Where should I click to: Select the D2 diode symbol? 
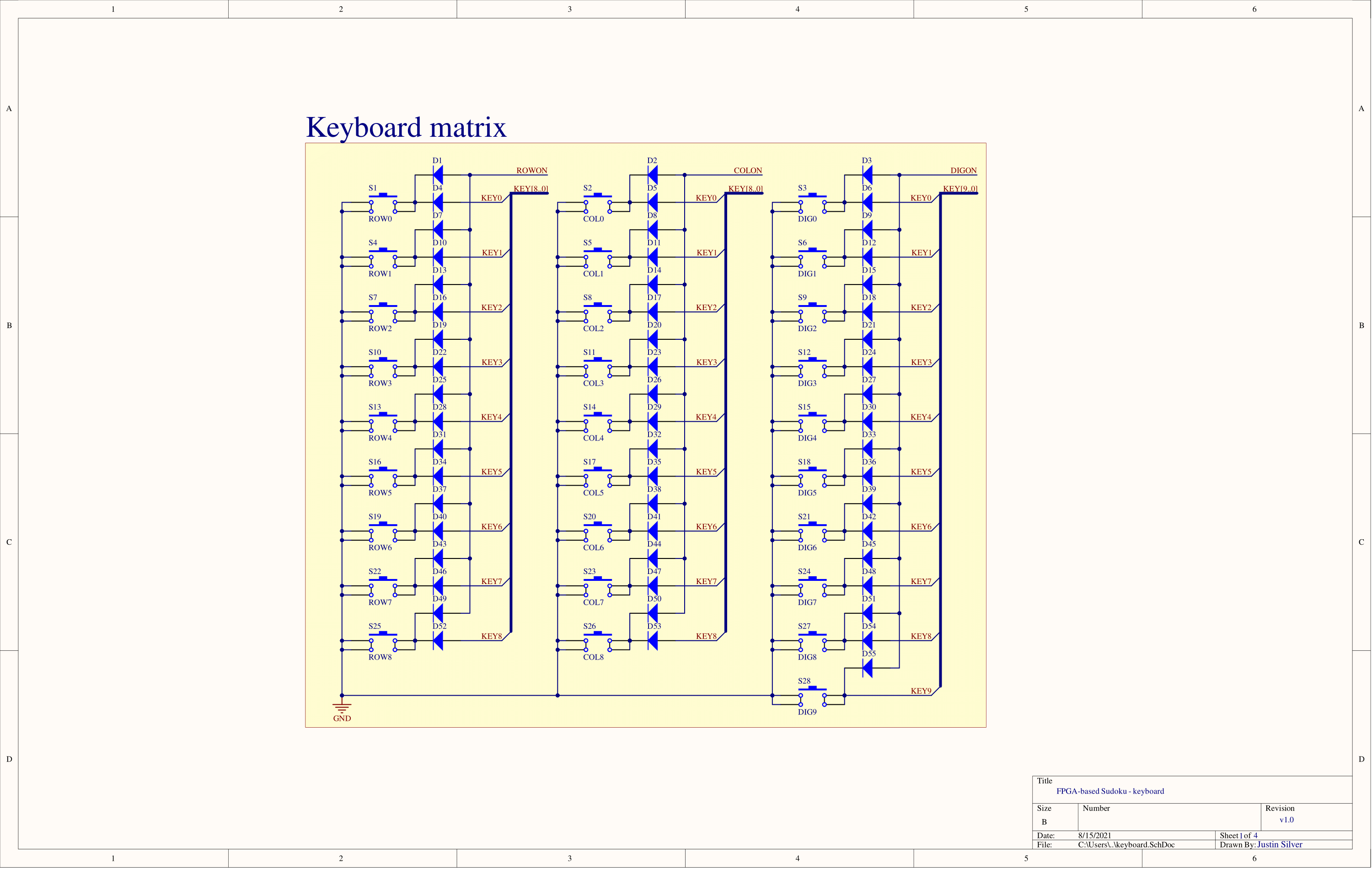click(653, 175)
